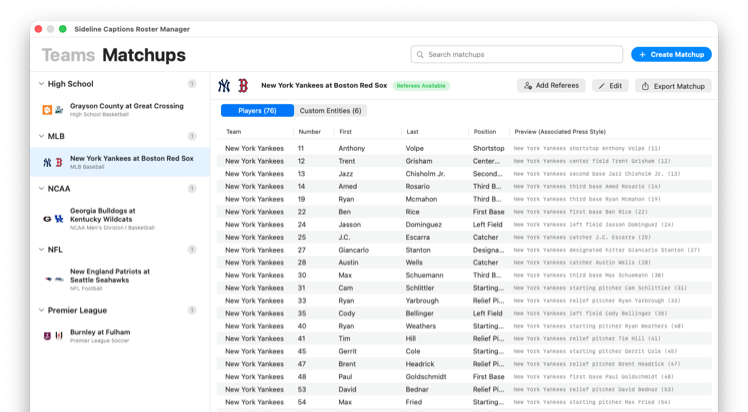Click the Grayson County matchup team icons
Viewport: 748px width, 412px height.
pyautogui.click(x=52, y=110)
